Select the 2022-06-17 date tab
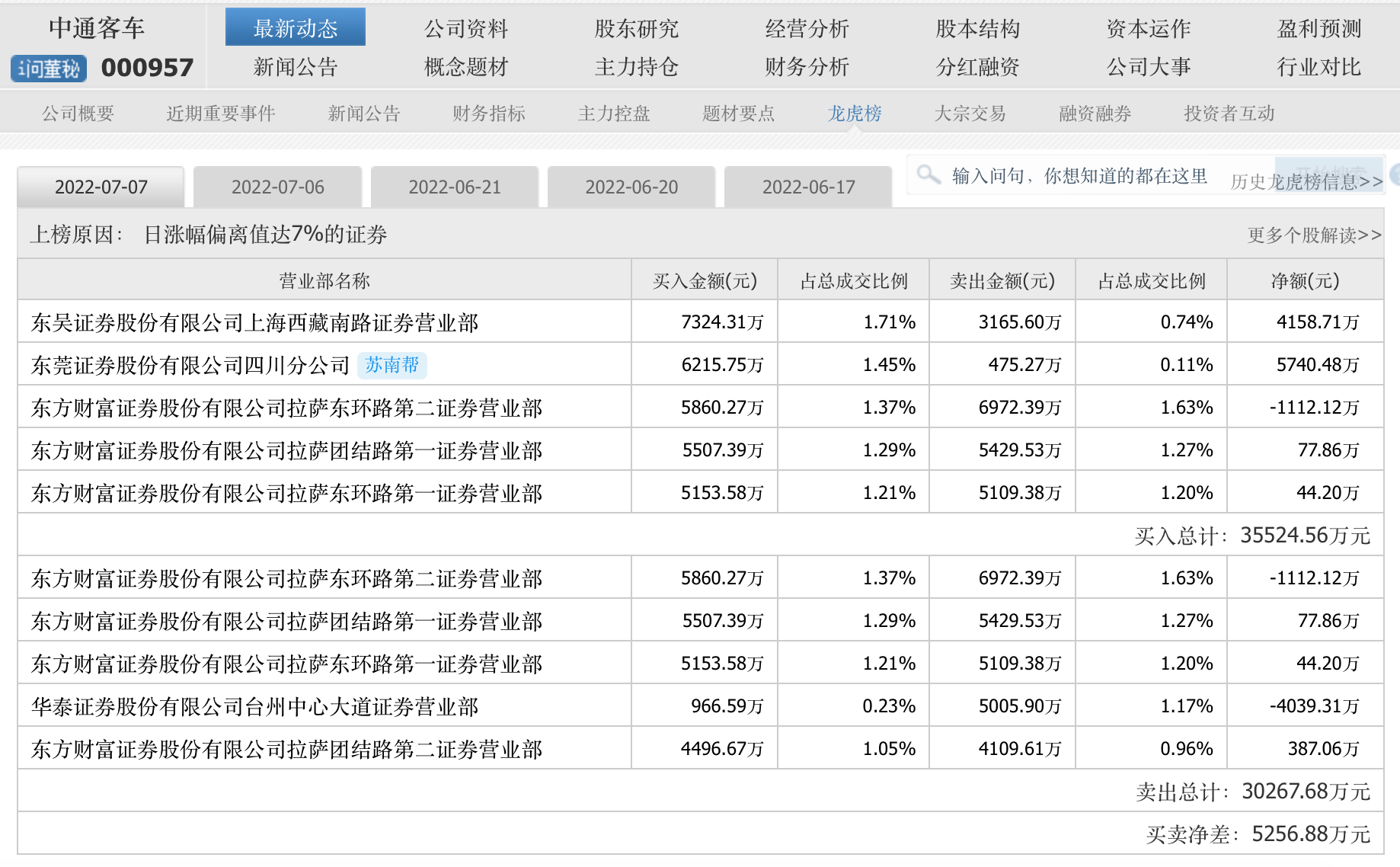 (809, 186)
